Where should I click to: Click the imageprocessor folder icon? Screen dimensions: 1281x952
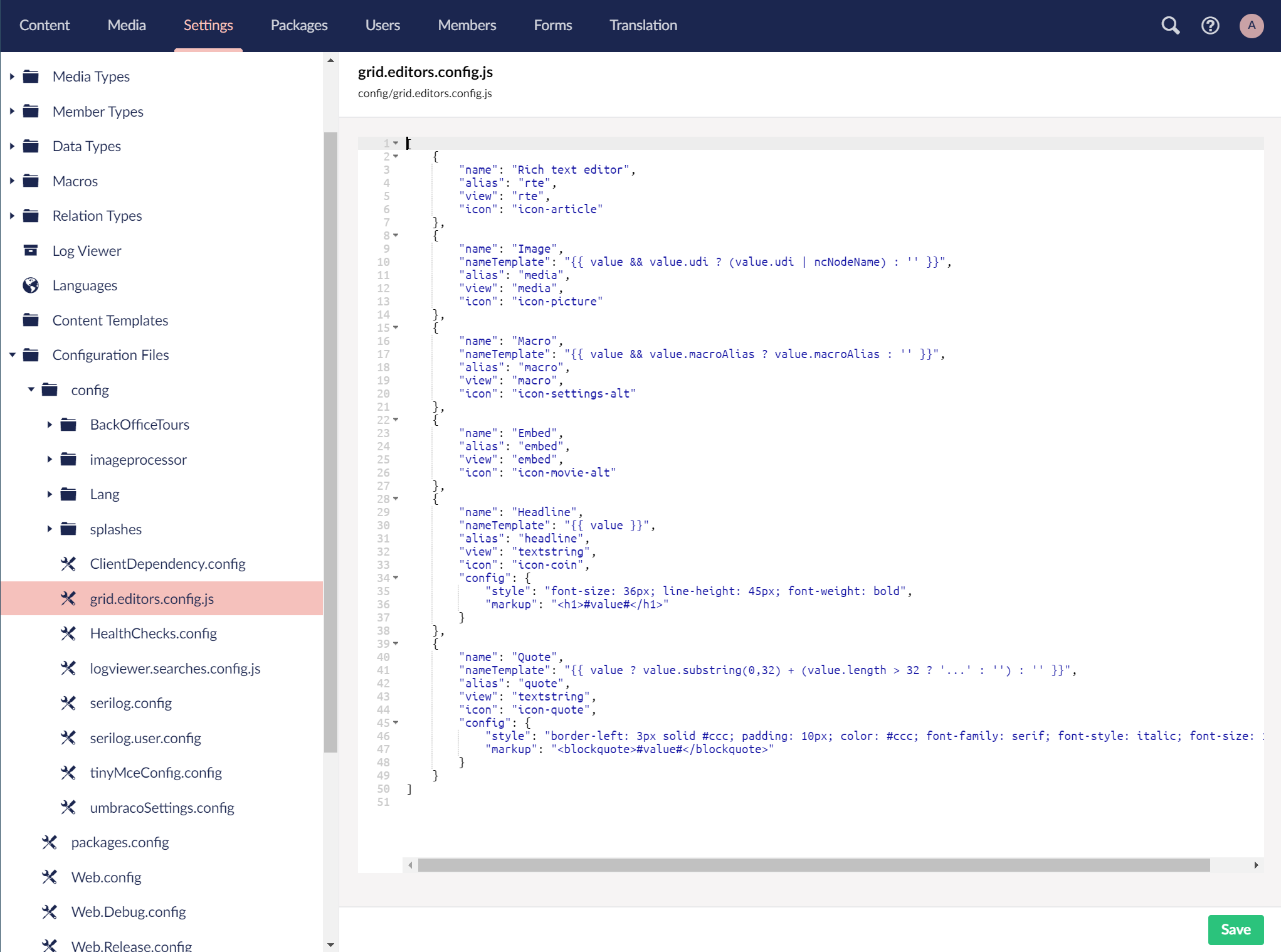tap(68, 460)
